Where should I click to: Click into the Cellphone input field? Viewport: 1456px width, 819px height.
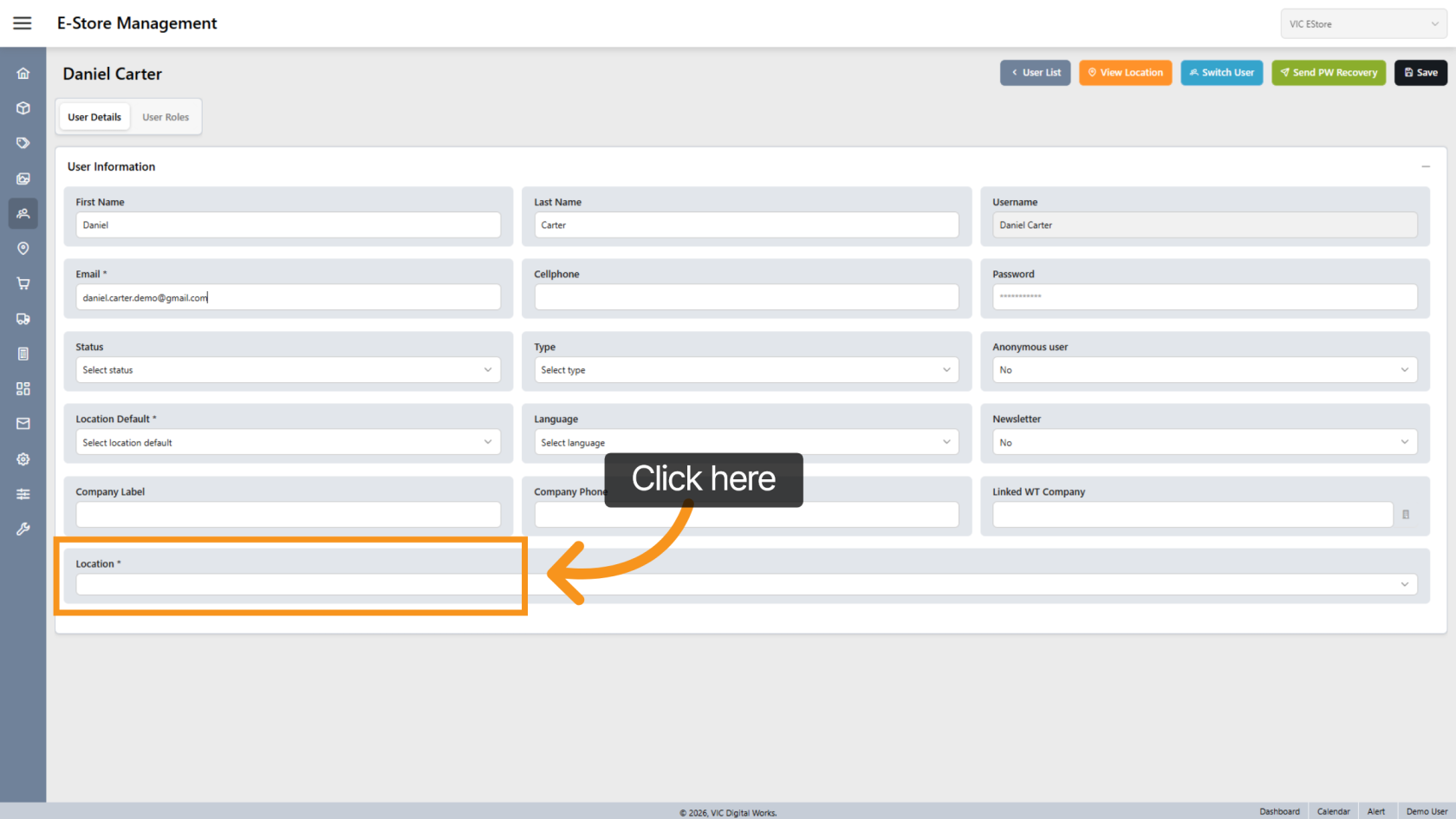point(746,297)
